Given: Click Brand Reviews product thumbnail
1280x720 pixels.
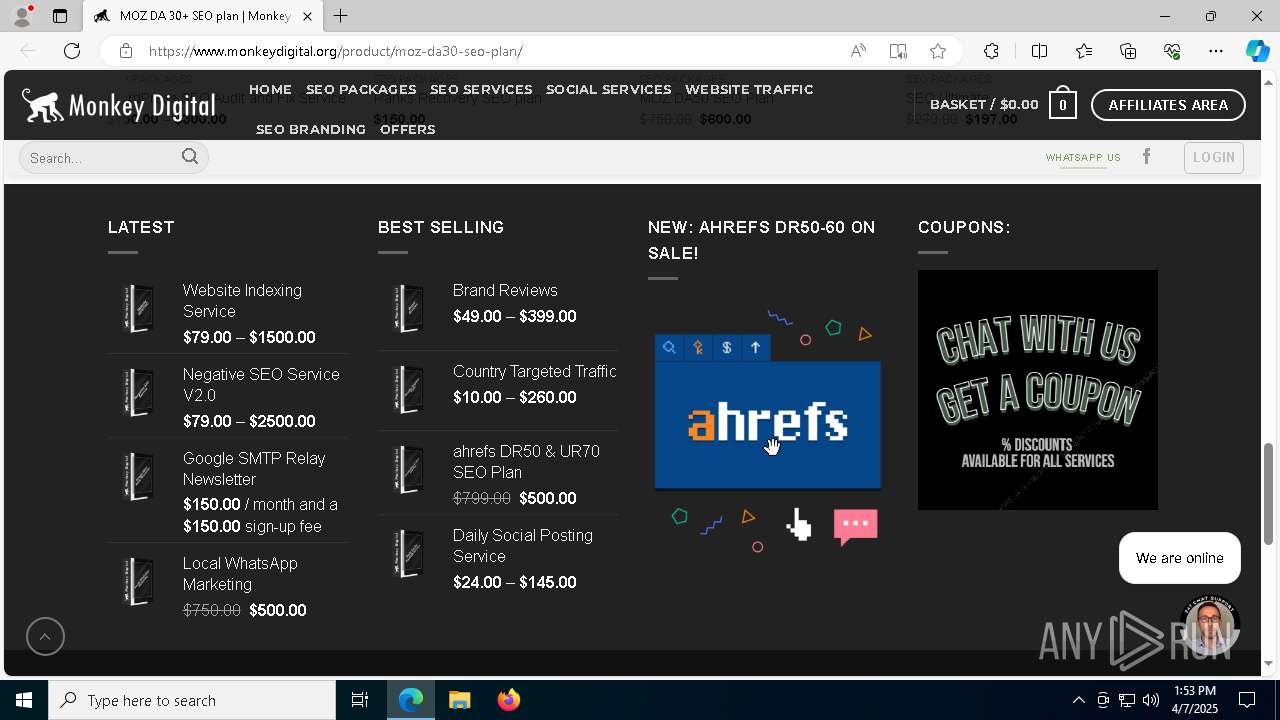Looking at the screenshot, I should 408,307.
